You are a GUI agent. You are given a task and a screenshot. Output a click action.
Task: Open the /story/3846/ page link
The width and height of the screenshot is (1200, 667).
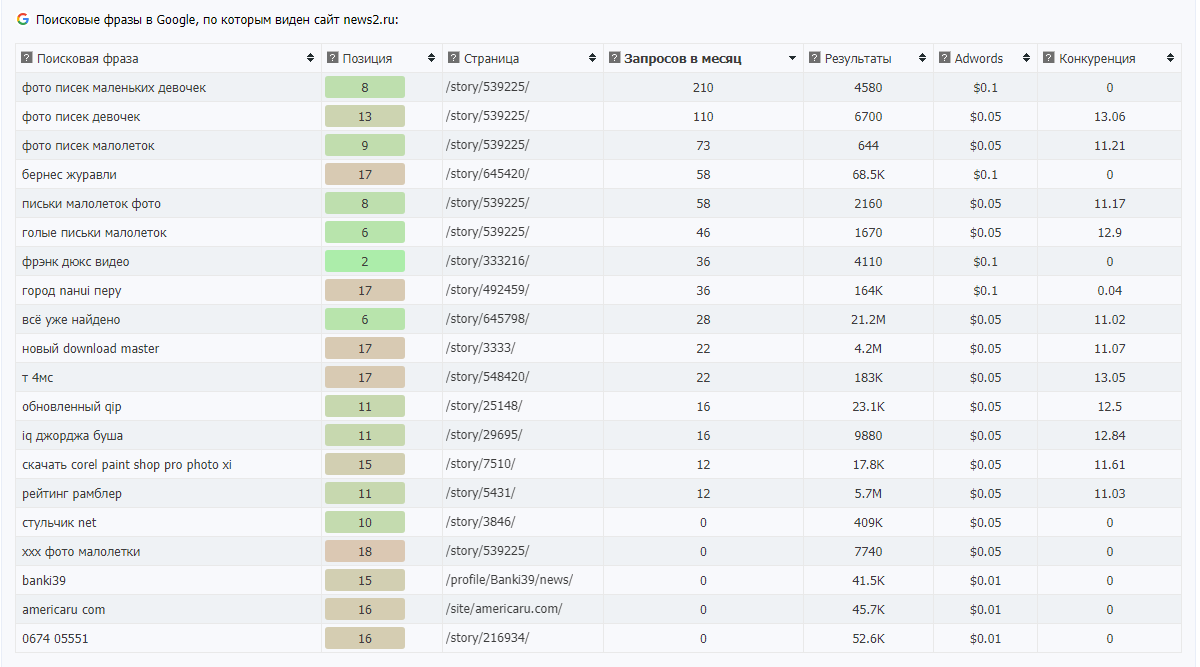(481, 522)
